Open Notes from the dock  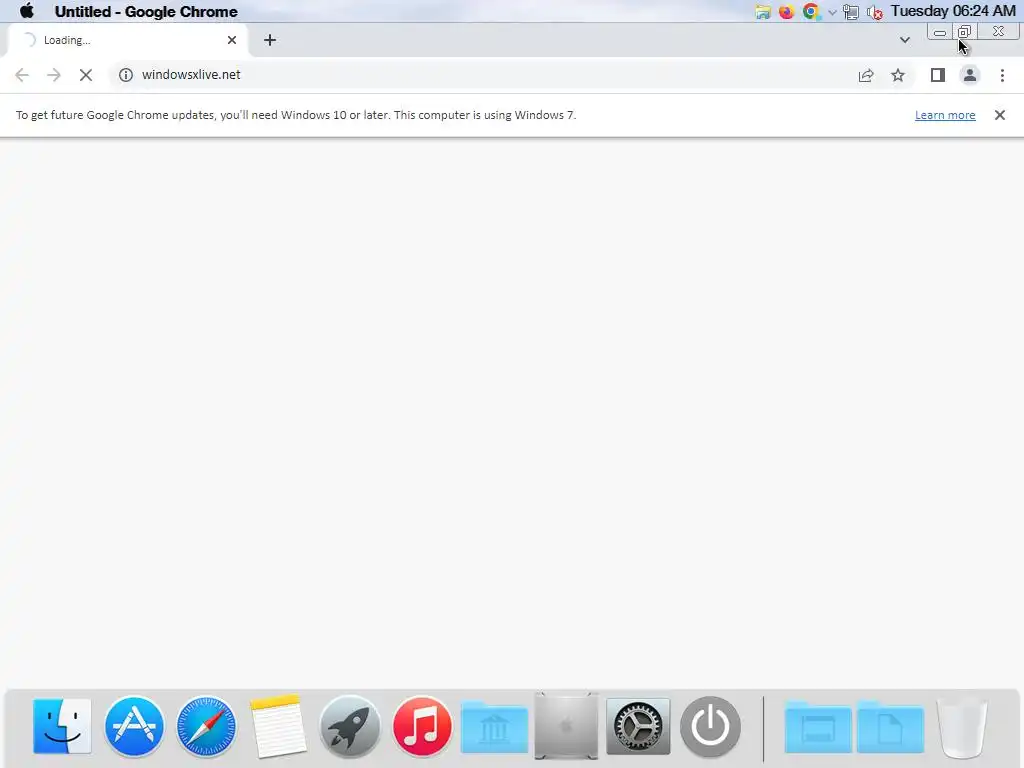[x=278, y=726]
